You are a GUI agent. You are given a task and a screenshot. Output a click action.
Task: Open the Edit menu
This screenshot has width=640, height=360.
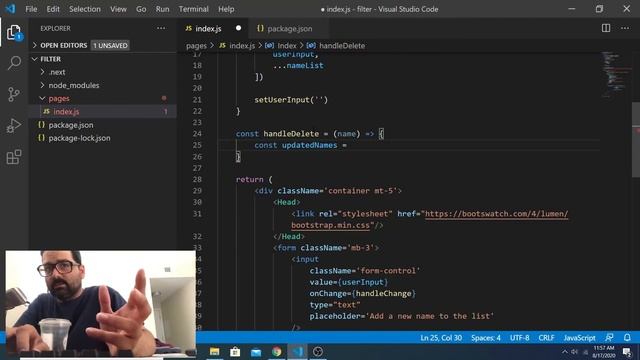click(x=53, y=9)
